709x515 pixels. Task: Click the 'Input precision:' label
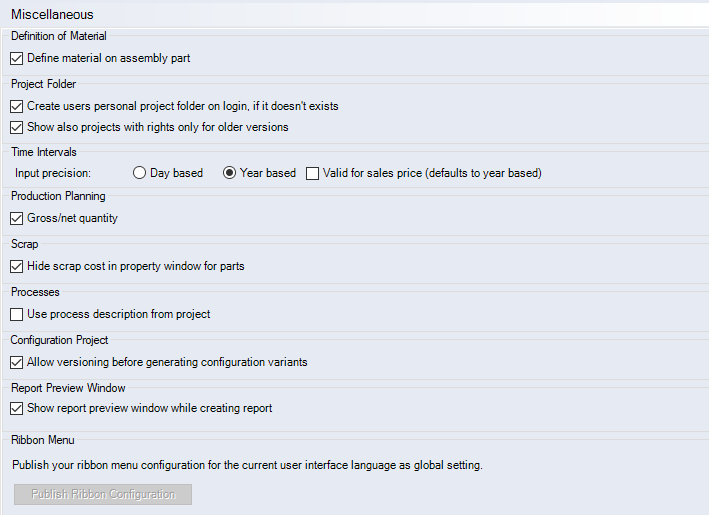53,173
